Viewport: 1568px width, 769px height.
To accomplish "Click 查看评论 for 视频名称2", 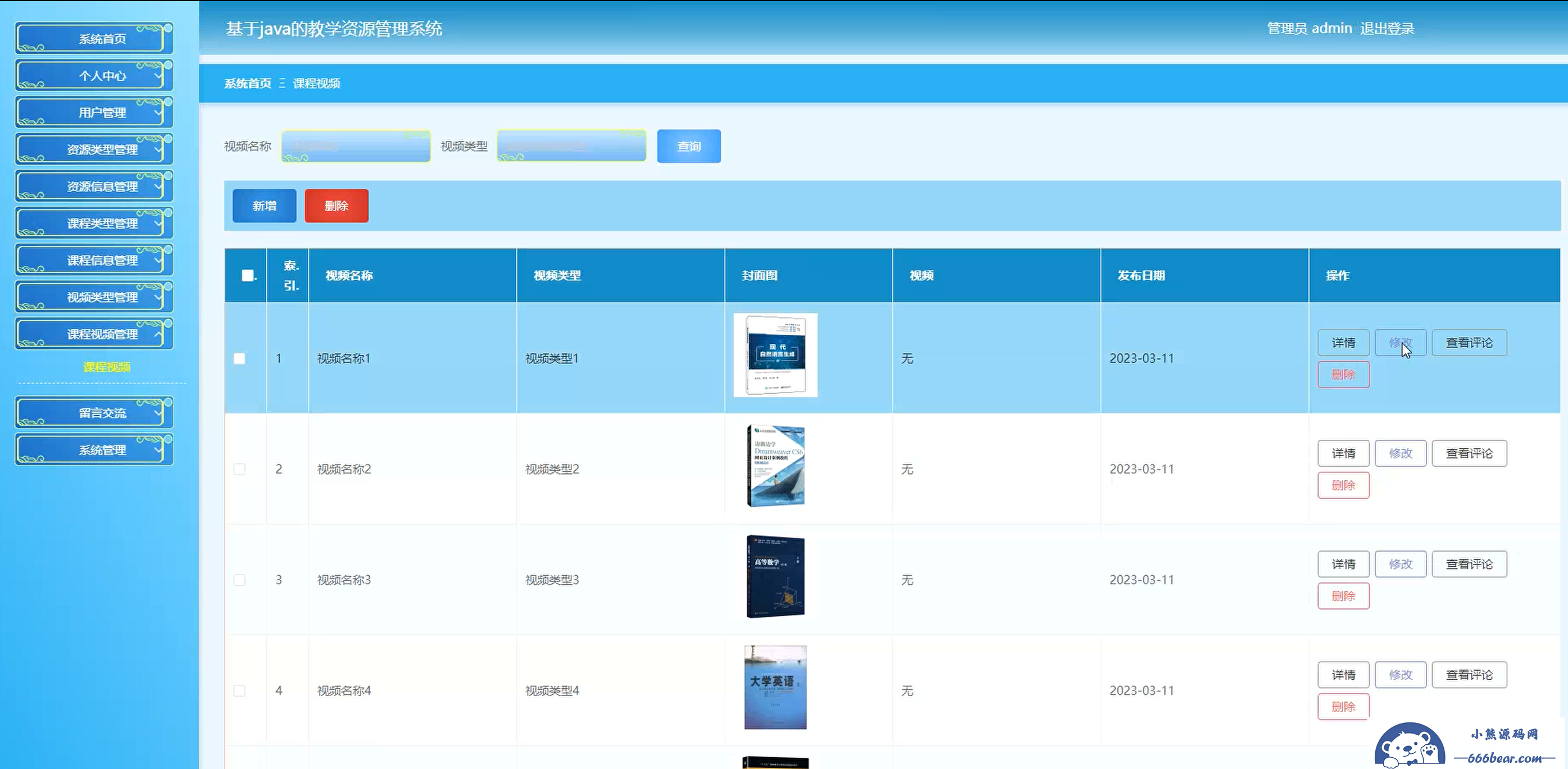I will 1469,453.
